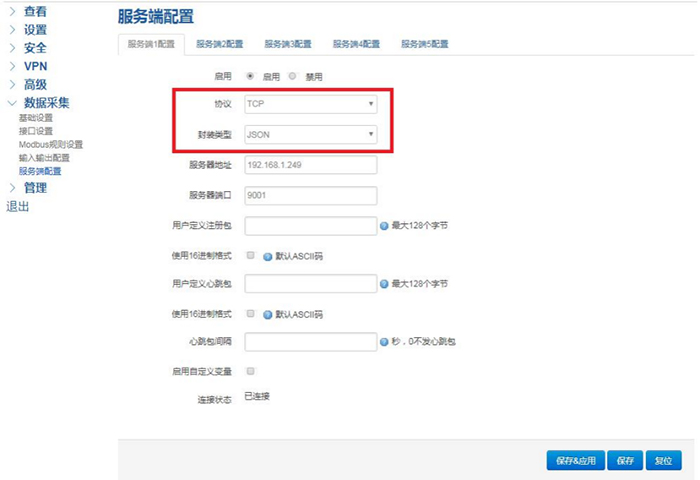Image resolution: width=700 pixels, height=480 pixels.
Task: Click help icon beside 用户定义注册包 field
Action: (384, 226)
